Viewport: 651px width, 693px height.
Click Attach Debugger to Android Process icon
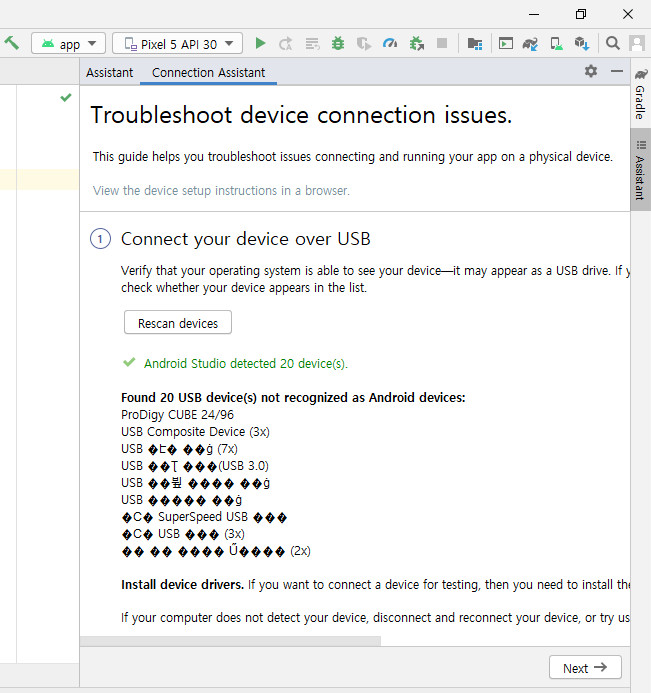click(x=416, y=43)
